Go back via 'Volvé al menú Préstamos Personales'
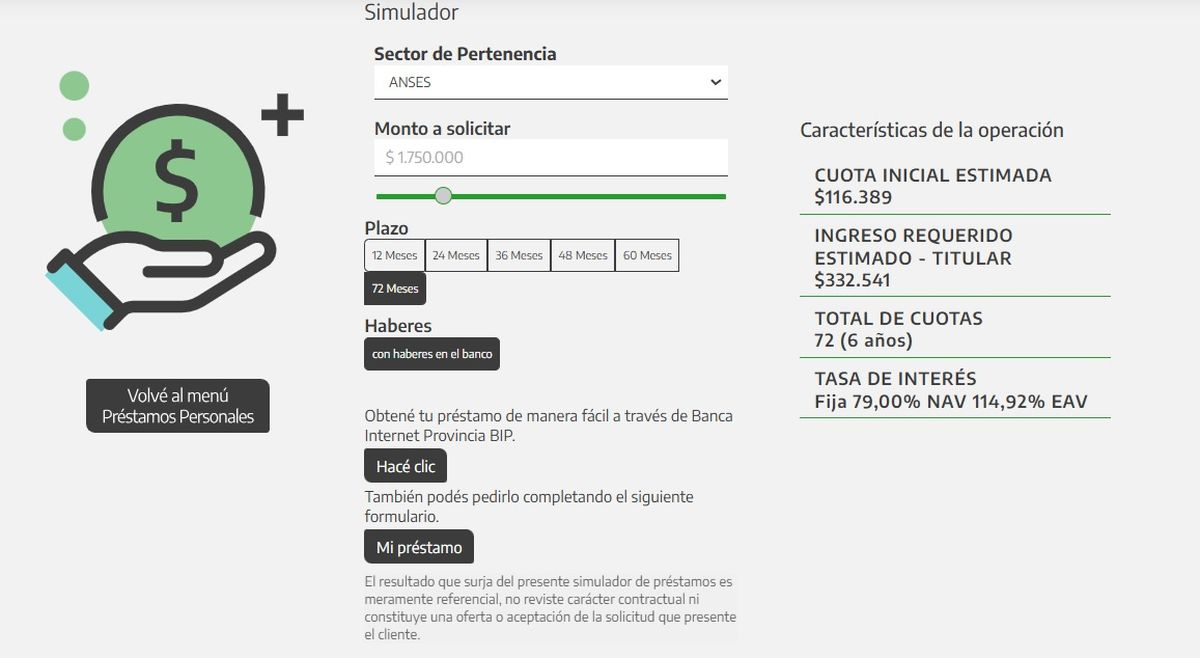The height and width of the screenshot is (658, 1200). click(x=178, y=406)
